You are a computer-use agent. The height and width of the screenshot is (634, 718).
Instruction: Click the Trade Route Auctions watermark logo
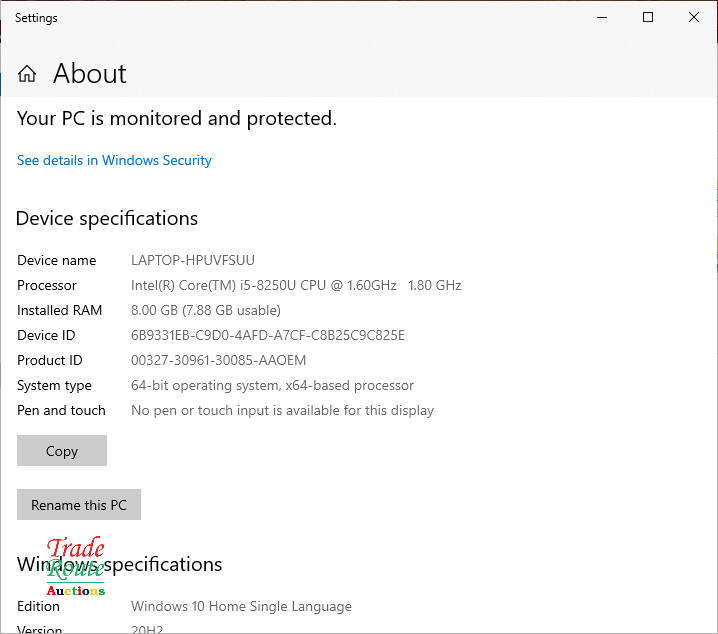(75, 566)
